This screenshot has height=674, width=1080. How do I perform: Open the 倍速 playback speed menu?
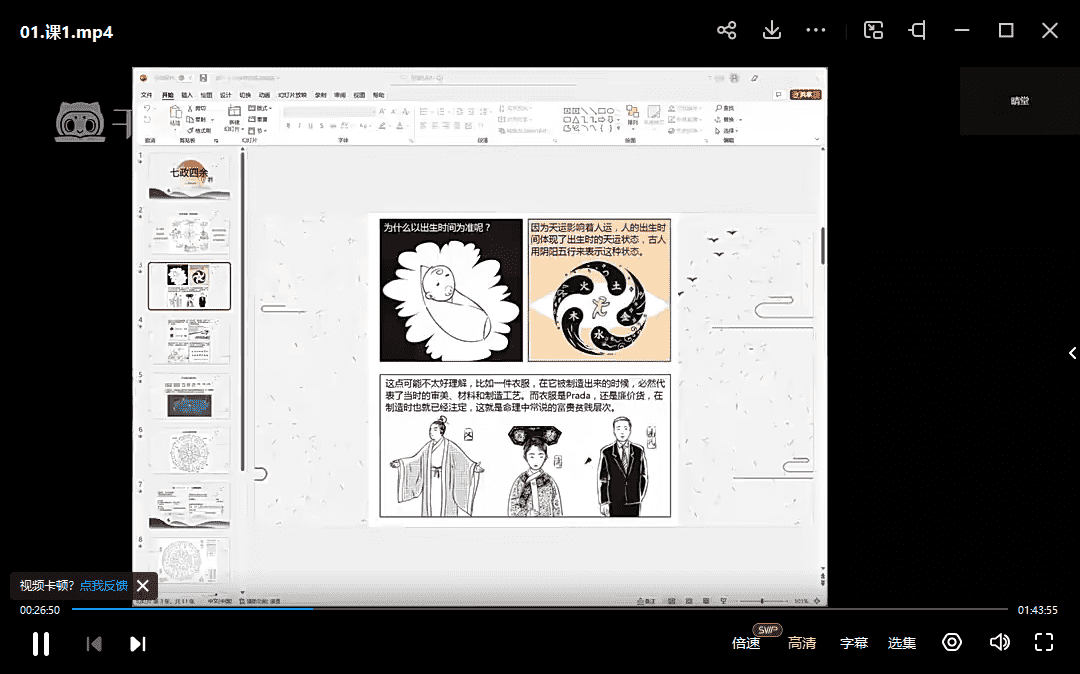746,643
